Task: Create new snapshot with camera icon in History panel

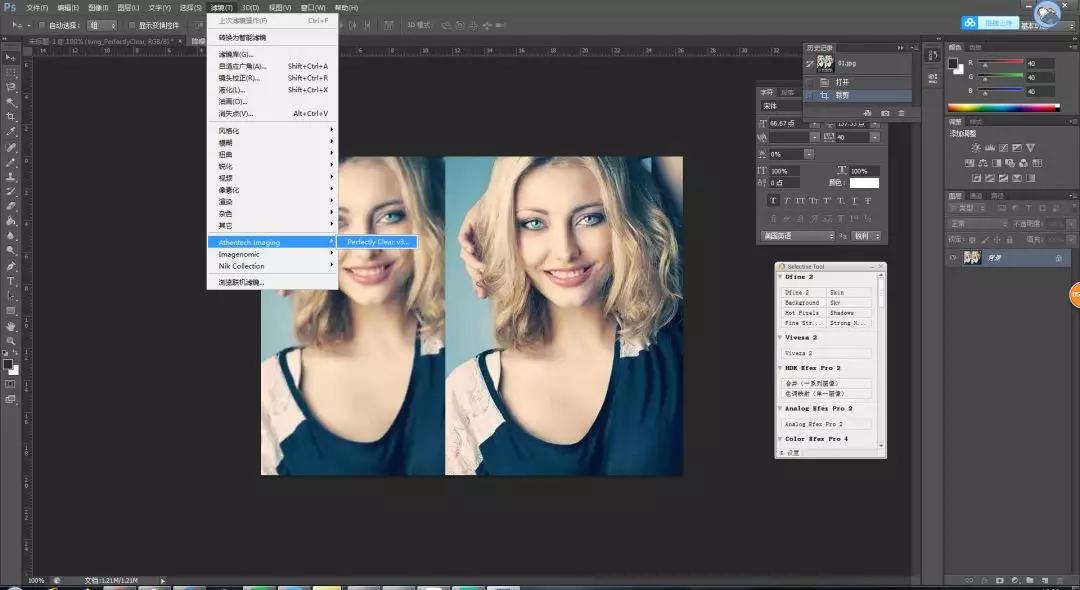Action: 885,112
